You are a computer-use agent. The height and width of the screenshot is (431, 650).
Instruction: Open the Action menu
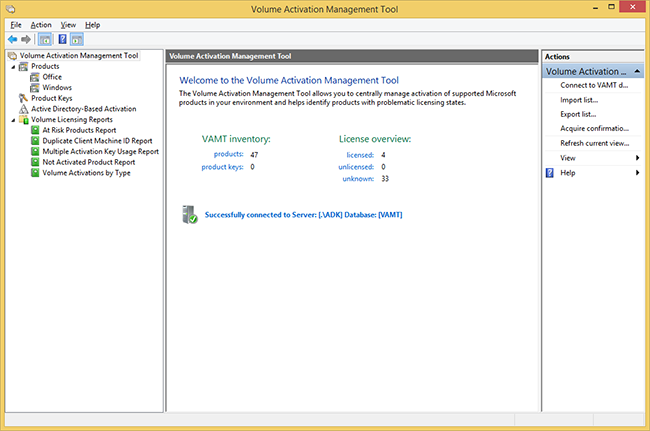pyautogui.click(x=41, y=24)
